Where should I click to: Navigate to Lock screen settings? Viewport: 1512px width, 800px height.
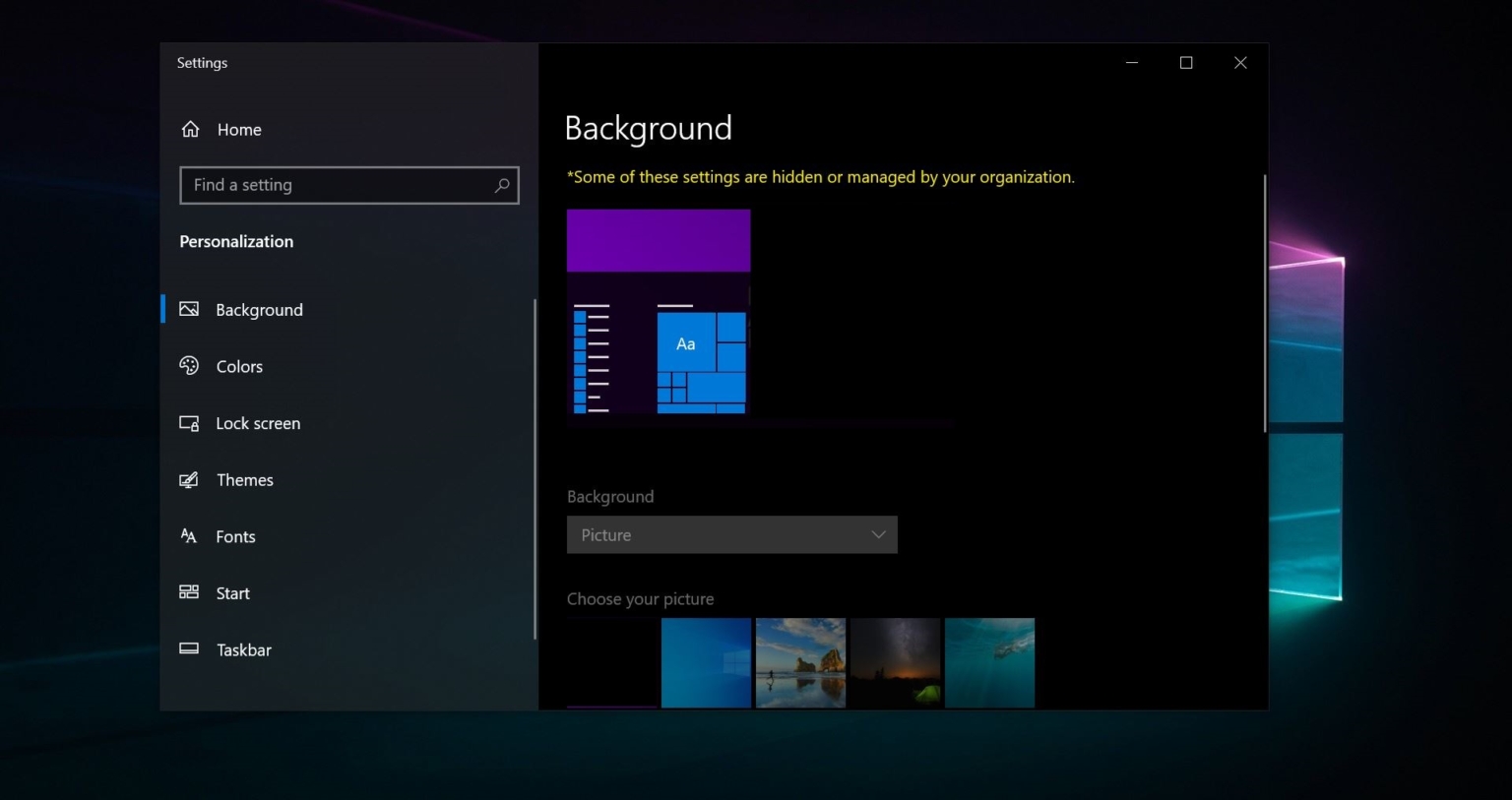pos(258,423)
